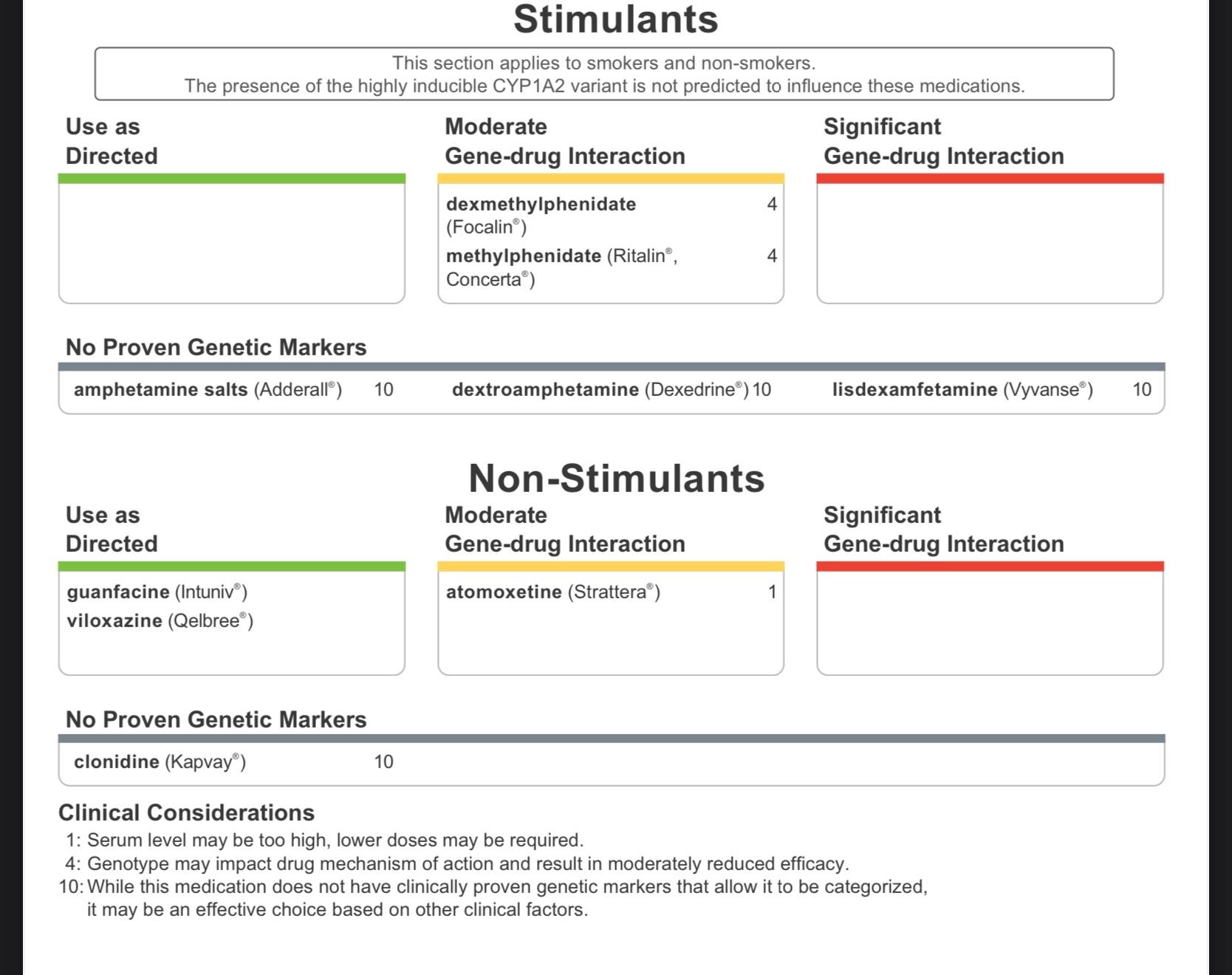Click the CYP1A2 variant notice box
This screenshot has height=975, width=1232.
pyautogui.click(x=604, y=74)
